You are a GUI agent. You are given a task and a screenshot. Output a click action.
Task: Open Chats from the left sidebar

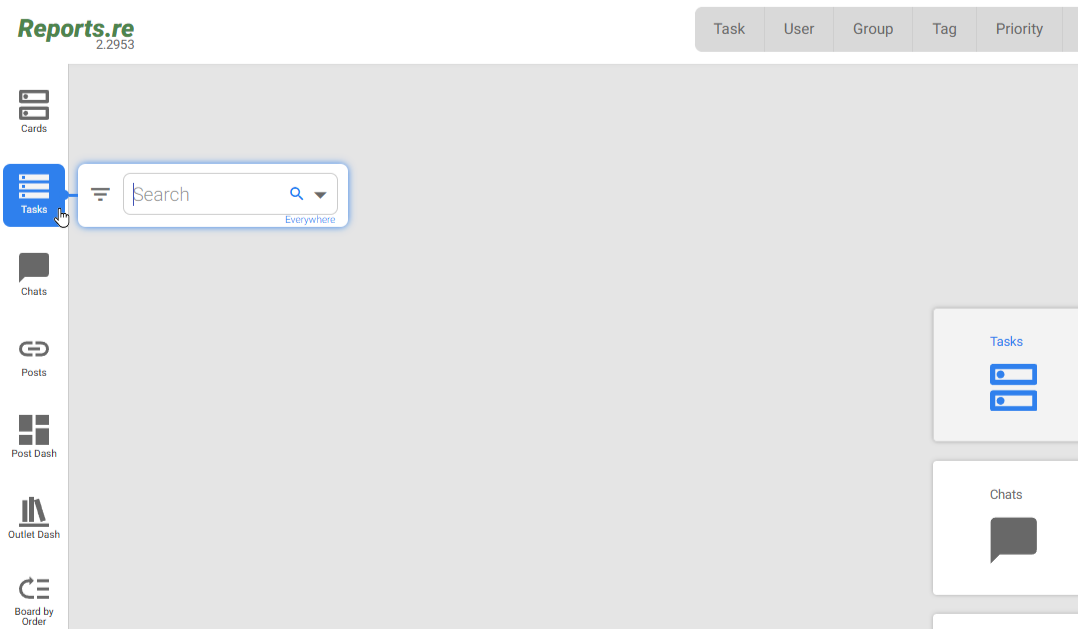click(x=34, y=274)
